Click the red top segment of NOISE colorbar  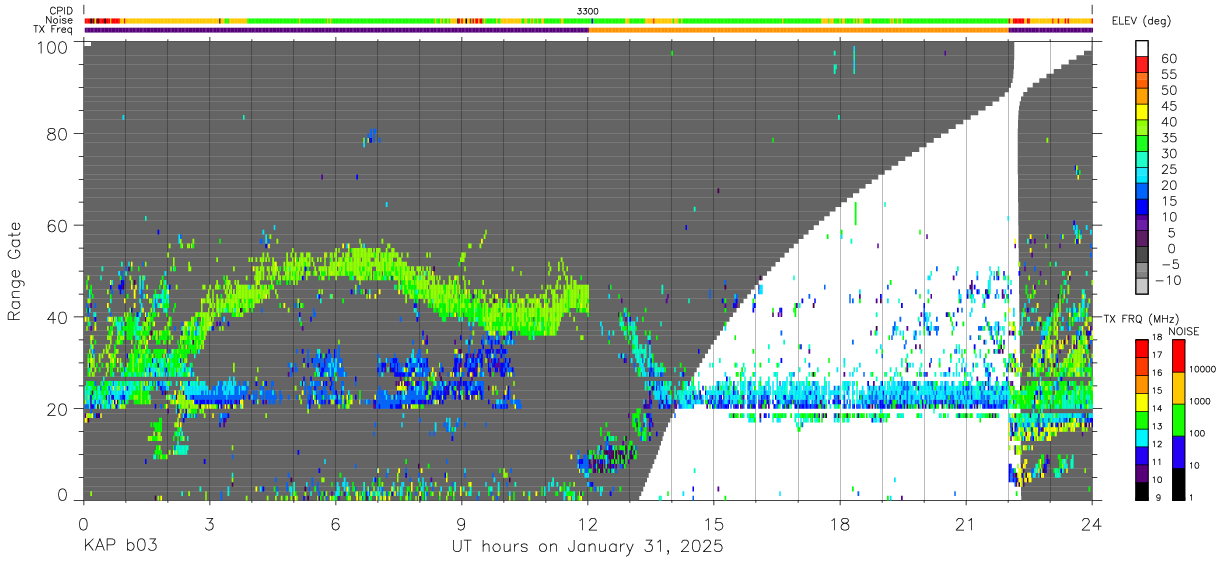[x=1178, y=355]
